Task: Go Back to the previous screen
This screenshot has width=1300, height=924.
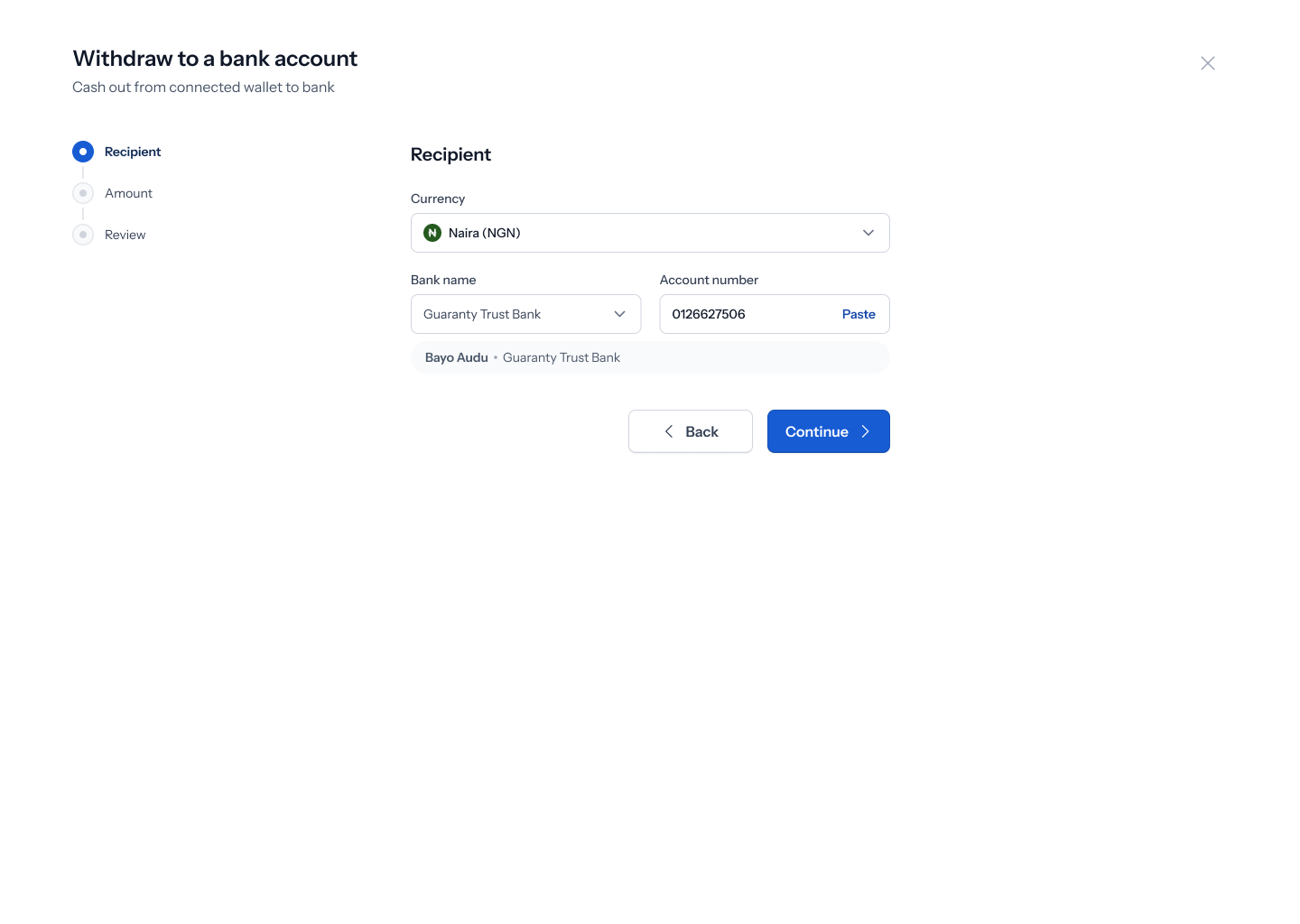Action: [691, 431]
